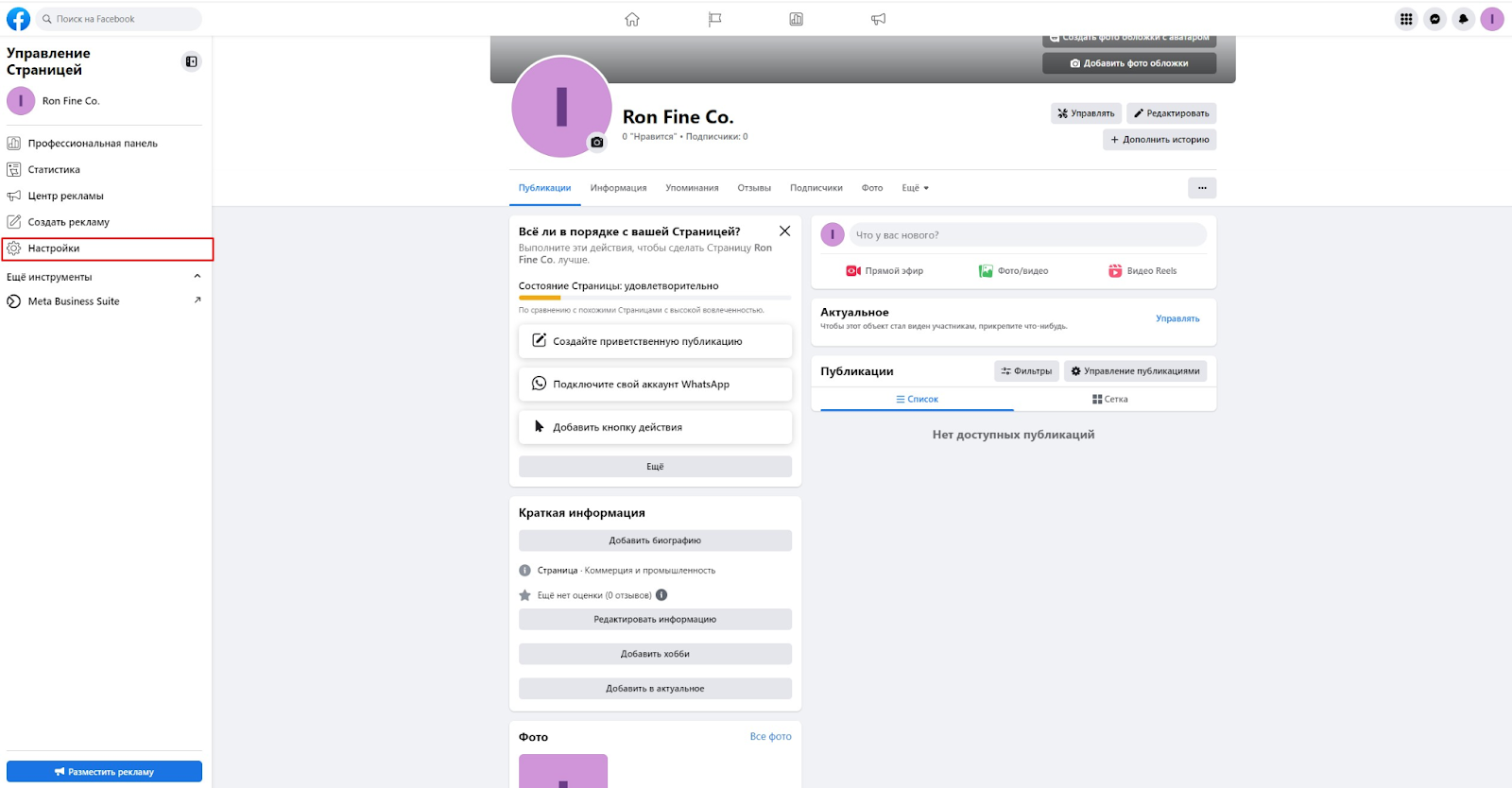1512x788 pixels.
Task: Collapse the Ещё инструменты section
Action: [197, 276]
